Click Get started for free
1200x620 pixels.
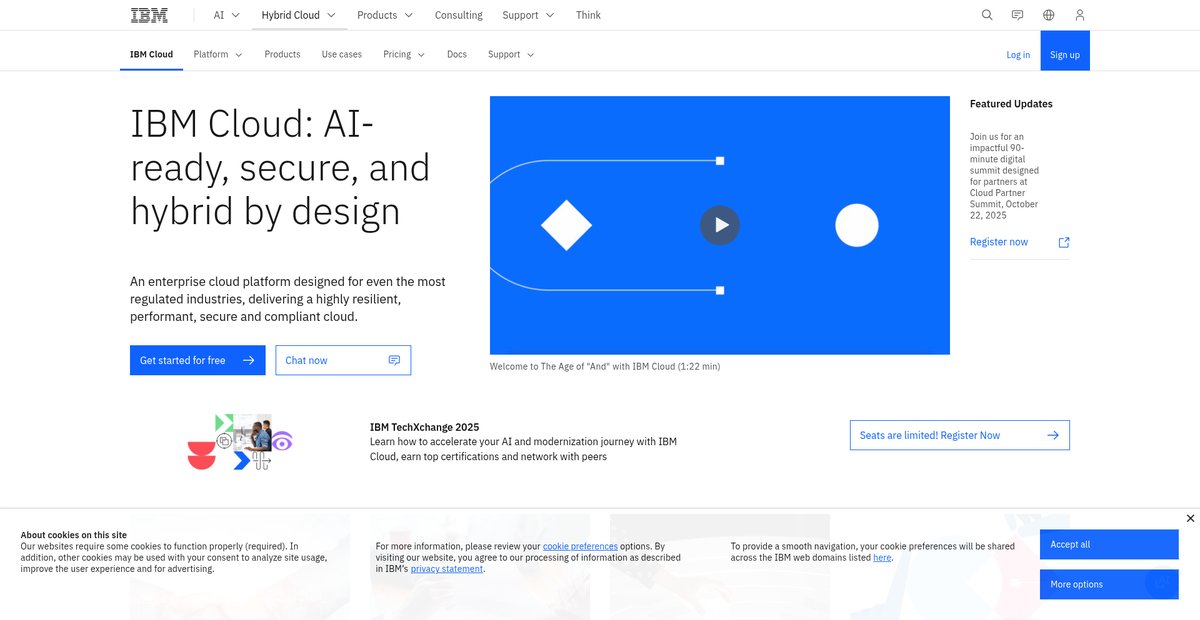pos(198,360)
